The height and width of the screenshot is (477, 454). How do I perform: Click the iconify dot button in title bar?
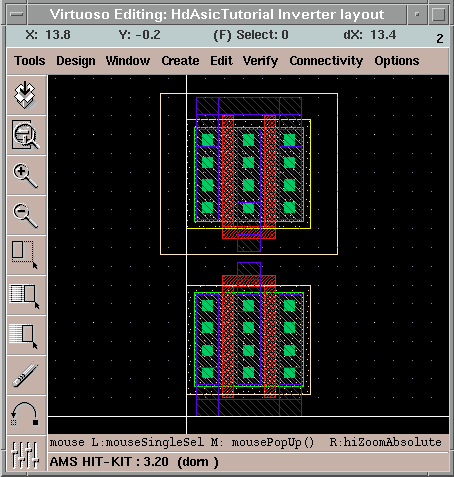(417, 14)
